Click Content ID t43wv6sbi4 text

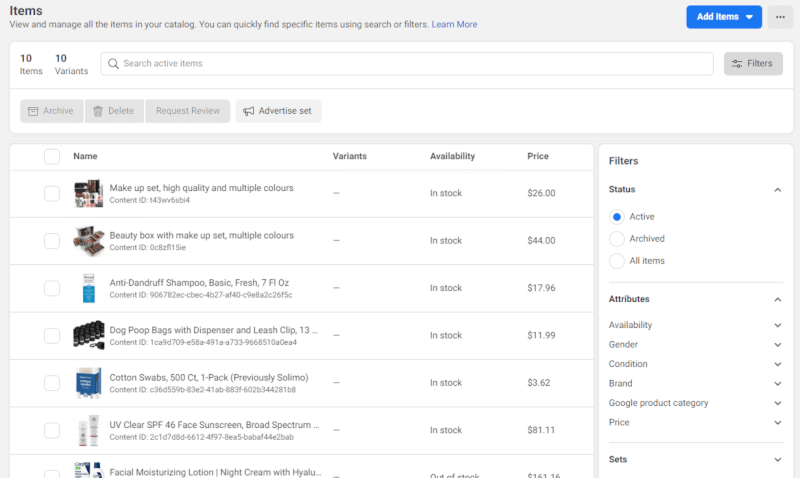coord(149,200)
